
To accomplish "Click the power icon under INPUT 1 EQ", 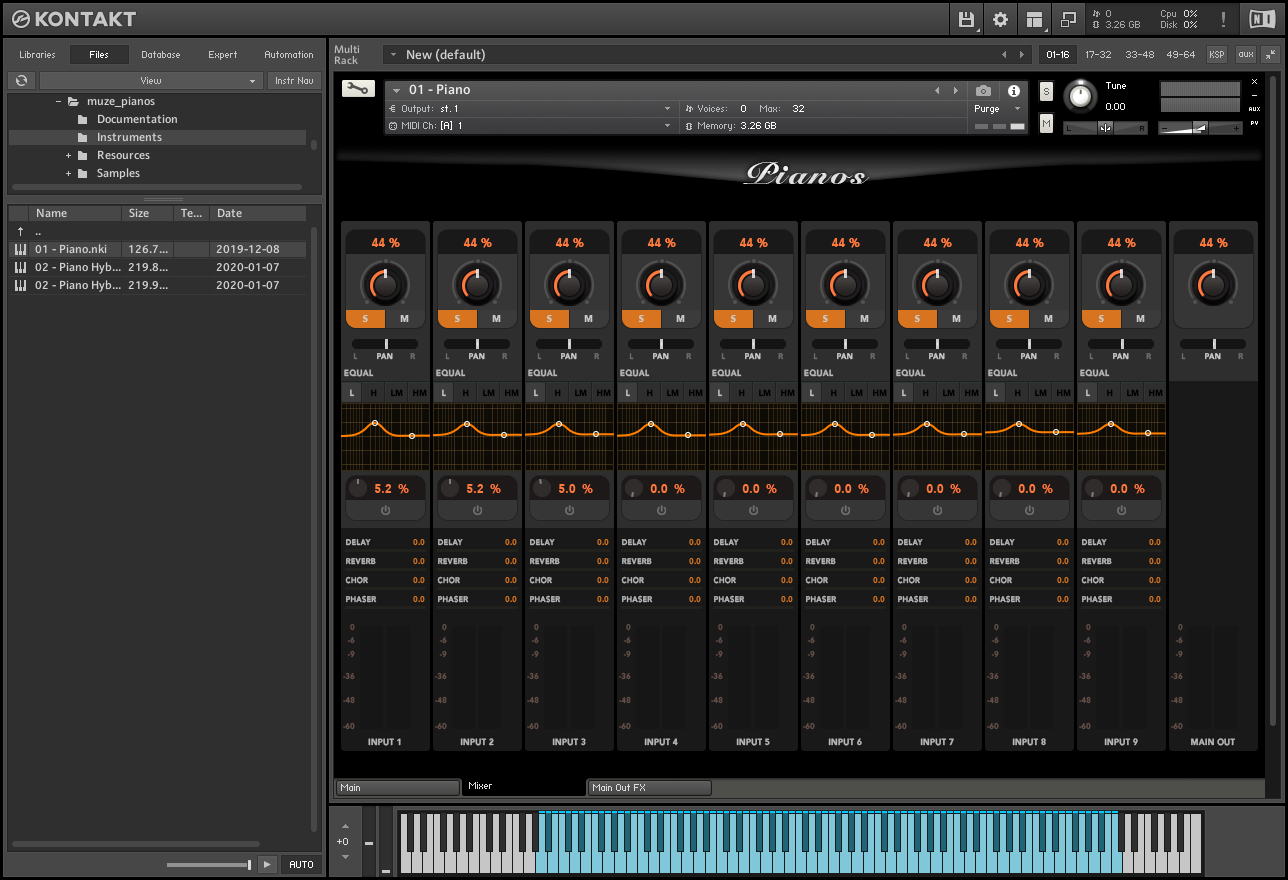I will click(x=385, y=510).
